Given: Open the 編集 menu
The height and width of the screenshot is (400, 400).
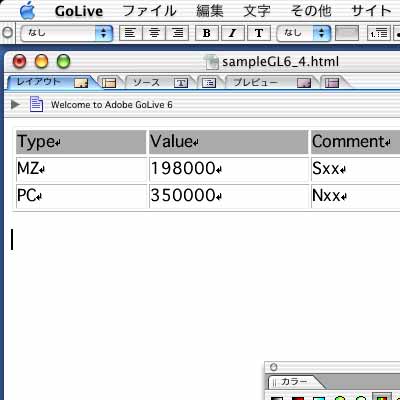Looking at the screenshot, I should tap(210, 11).
